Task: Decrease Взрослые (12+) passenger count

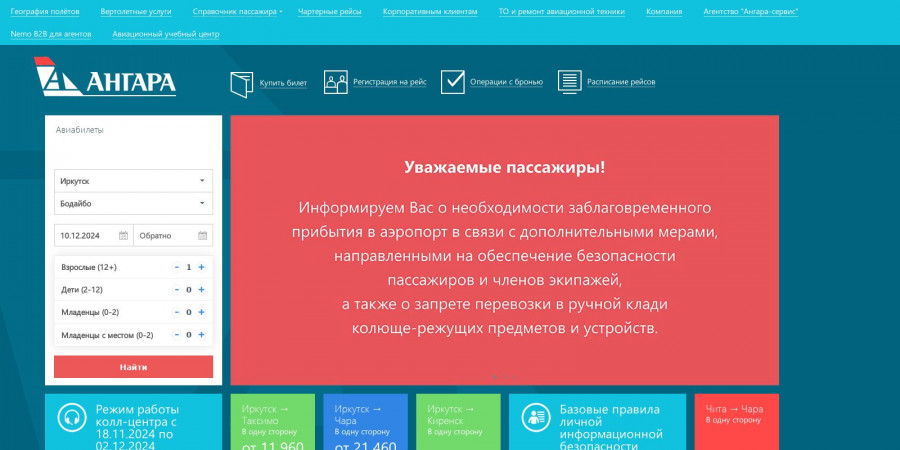Action: pyautogui.click(x=177, y=267)
